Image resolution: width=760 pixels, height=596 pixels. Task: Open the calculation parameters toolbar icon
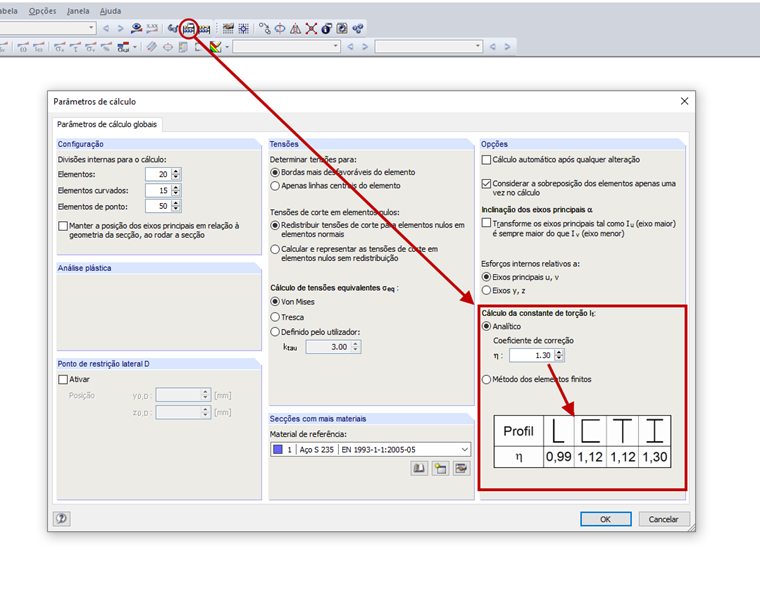pyautogui.click(x=189, y=29)
